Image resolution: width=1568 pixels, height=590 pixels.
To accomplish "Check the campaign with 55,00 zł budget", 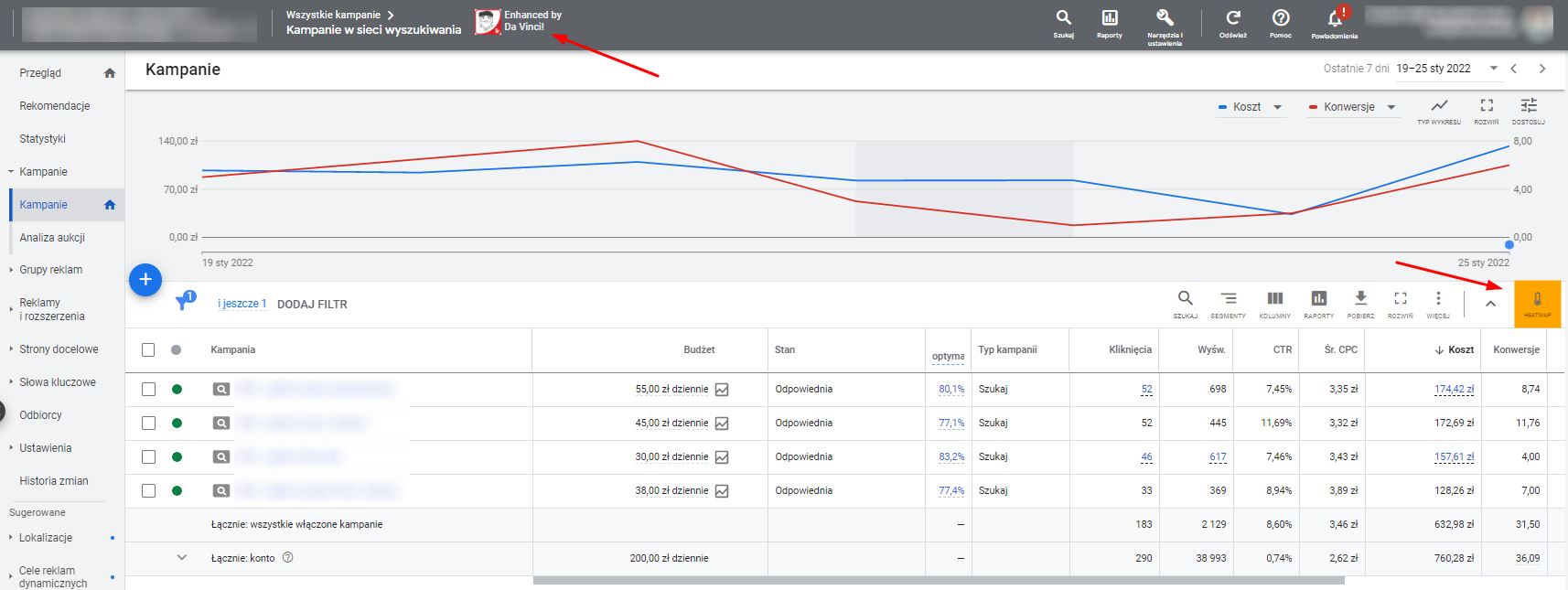I will 148,389.
